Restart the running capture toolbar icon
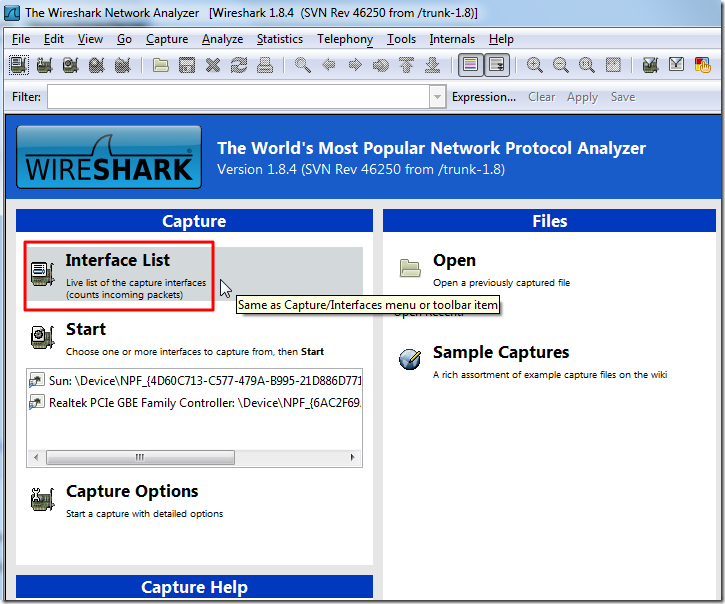The height and width of the screenshot is (604, 725). pos(123,65)
